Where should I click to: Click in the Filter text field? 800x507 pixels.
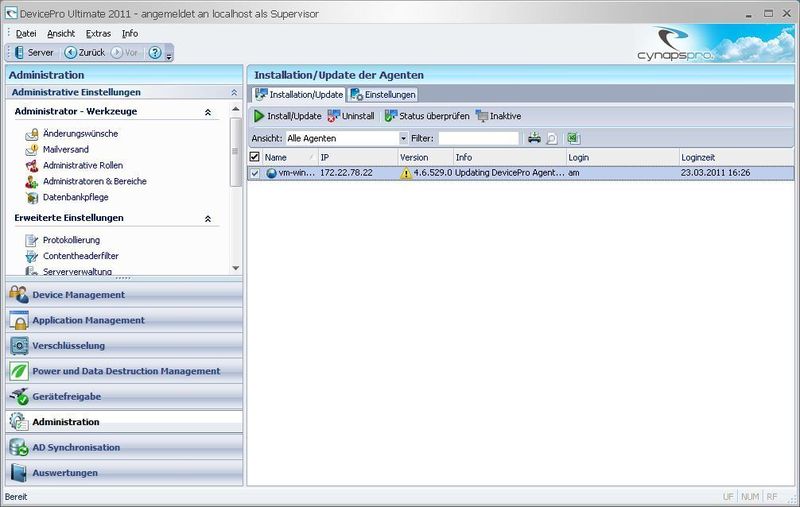479,138
